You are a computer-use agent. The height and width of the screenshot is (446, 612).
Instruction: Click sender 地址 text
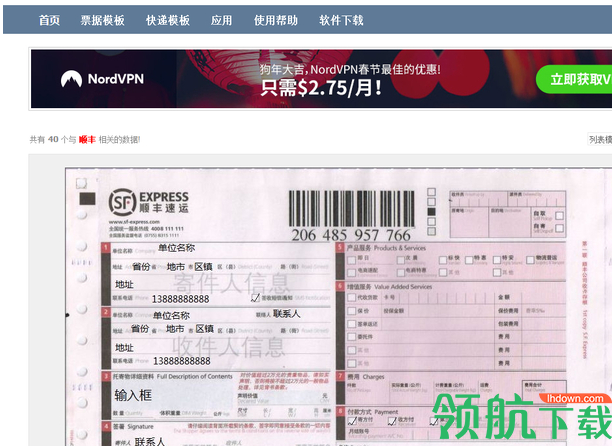click(x=124, y=284)
